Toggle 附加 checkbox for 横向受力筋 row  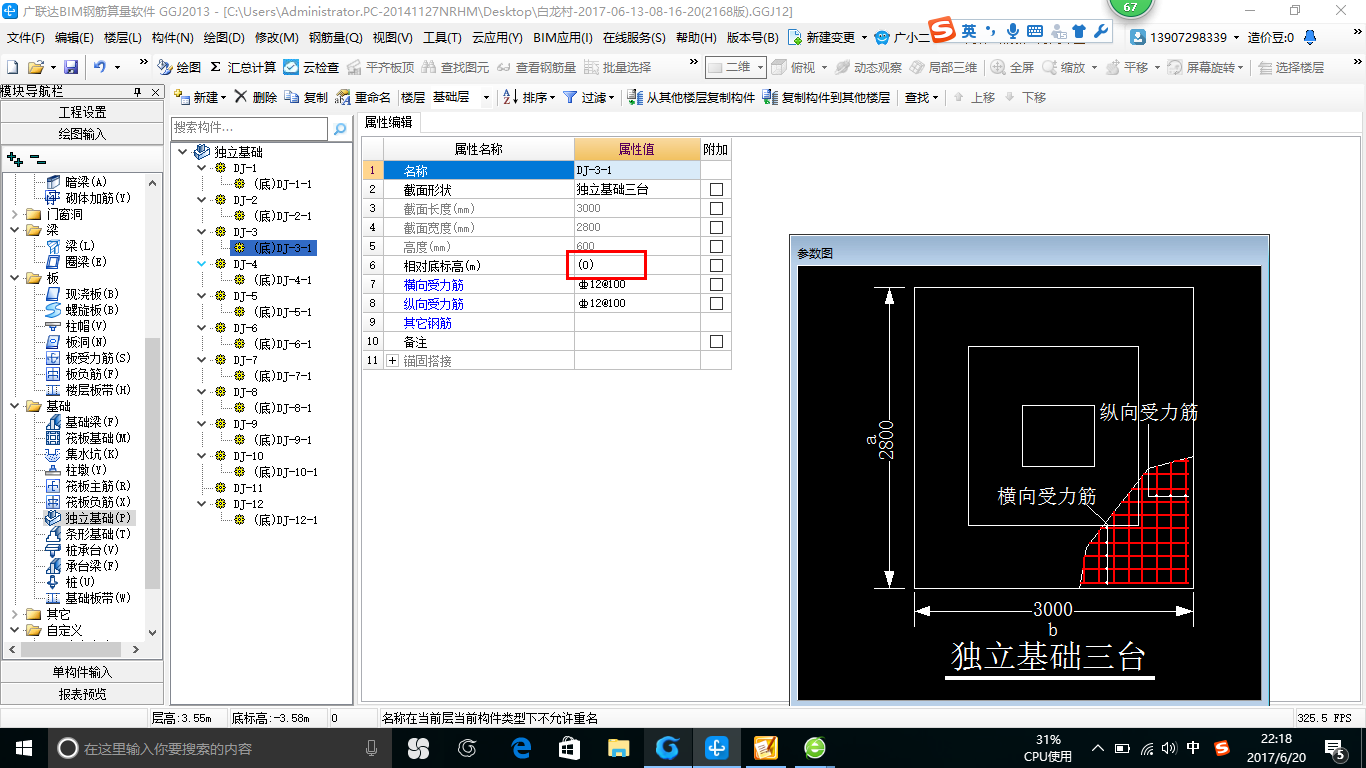716,284
